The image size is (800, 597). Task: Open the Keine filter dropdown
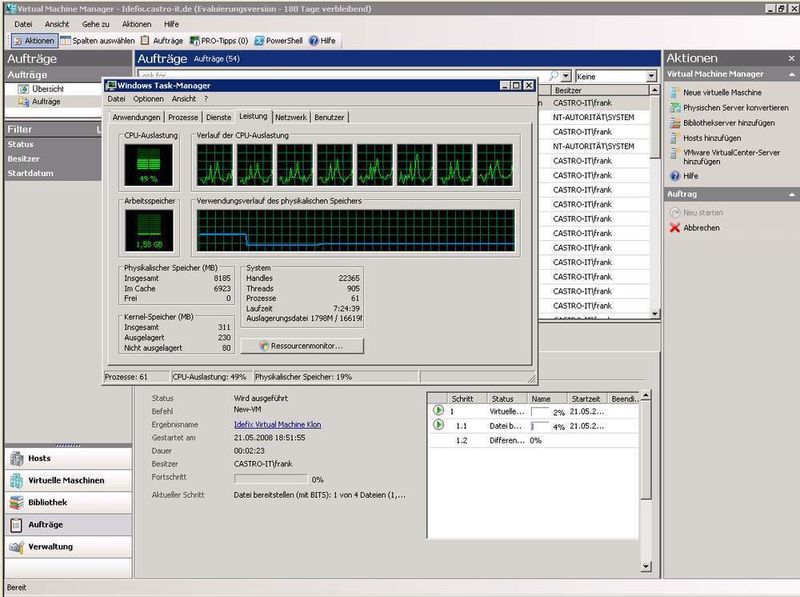tap(615, 76)
